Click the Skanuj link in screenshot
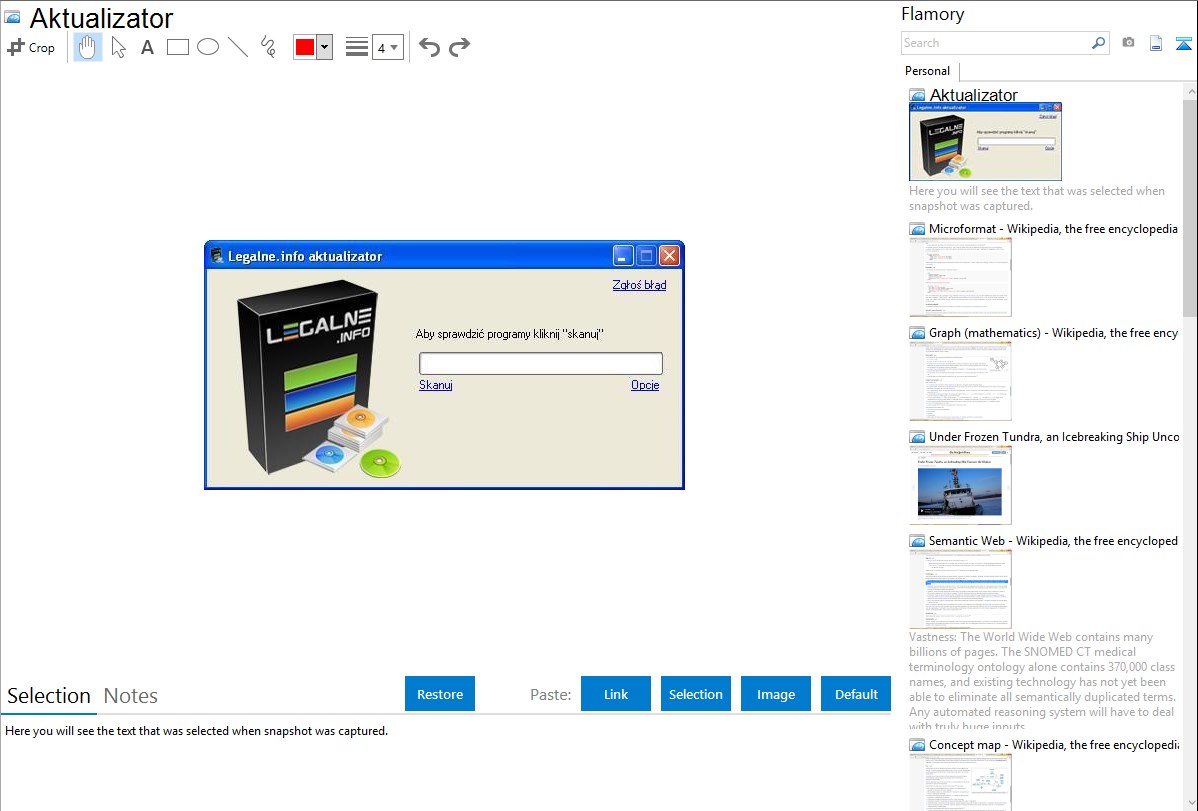 click(435, 385)
